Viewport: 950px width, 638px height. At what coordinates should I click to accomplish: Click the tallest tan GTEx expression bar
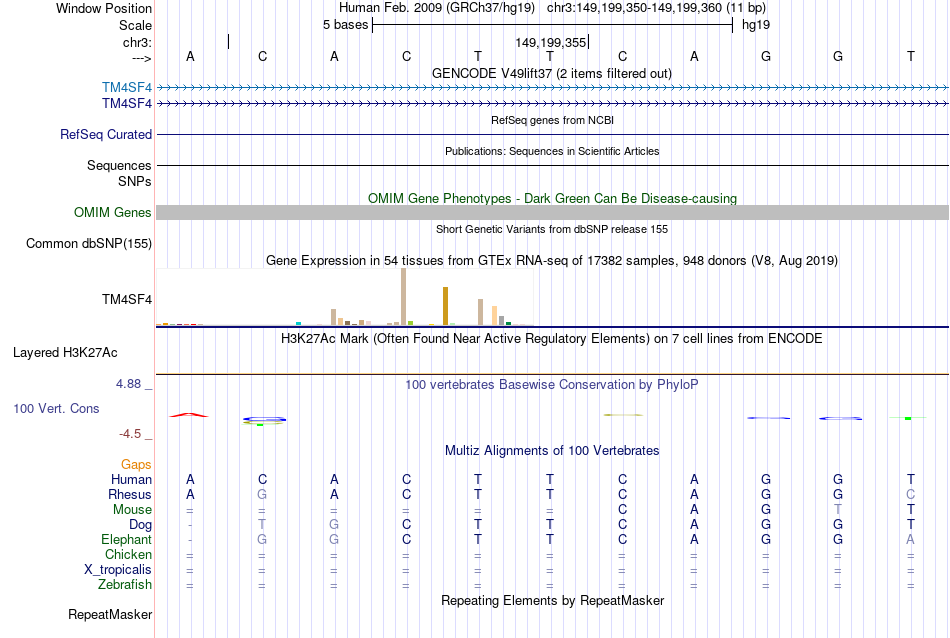404,297
